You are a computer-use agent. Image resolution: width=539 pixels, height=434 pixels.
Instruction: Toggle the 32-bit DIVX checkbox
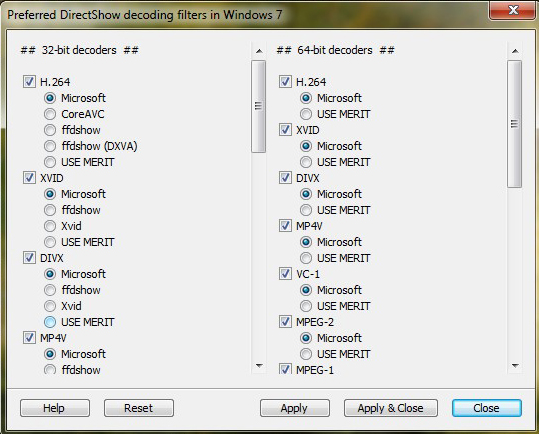(29, 258)
